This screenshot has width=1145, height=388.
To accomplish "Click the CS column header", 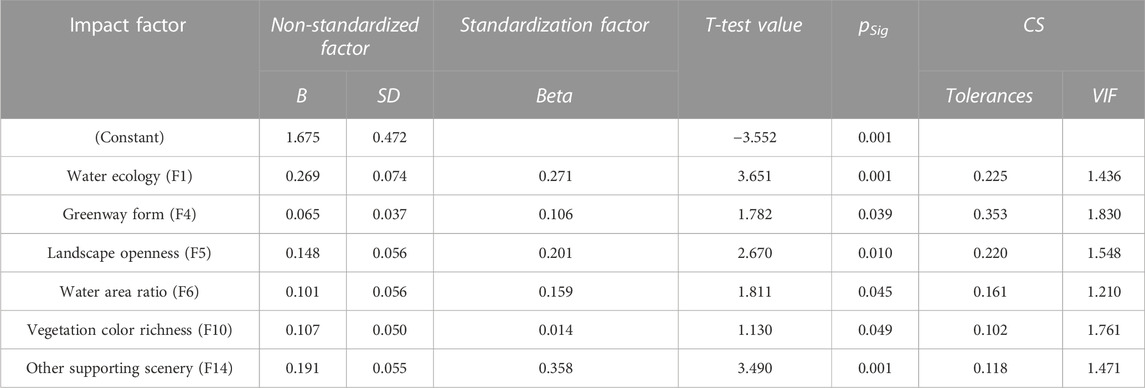I will (1031, 26).
